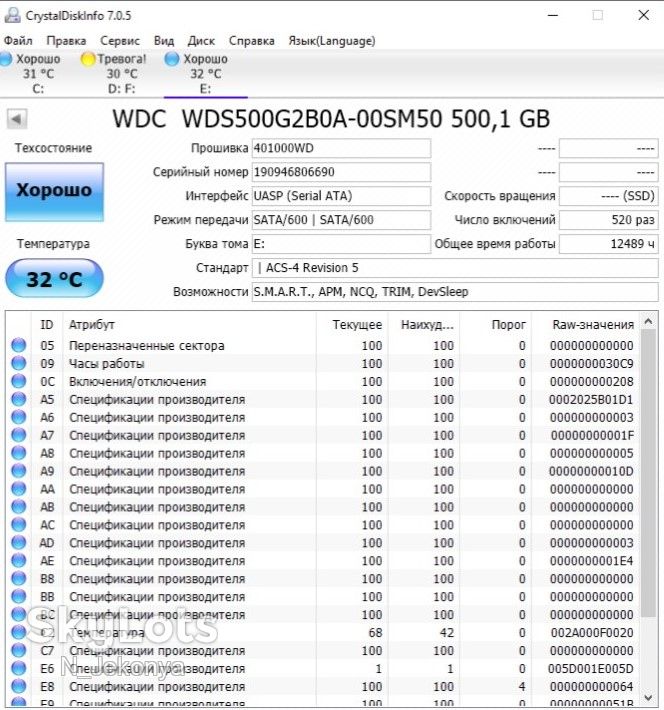Image resolution: width=664 pixels, height=710 pixels.
Task: Click status icon for attribute 09
Action: (19, 363)
